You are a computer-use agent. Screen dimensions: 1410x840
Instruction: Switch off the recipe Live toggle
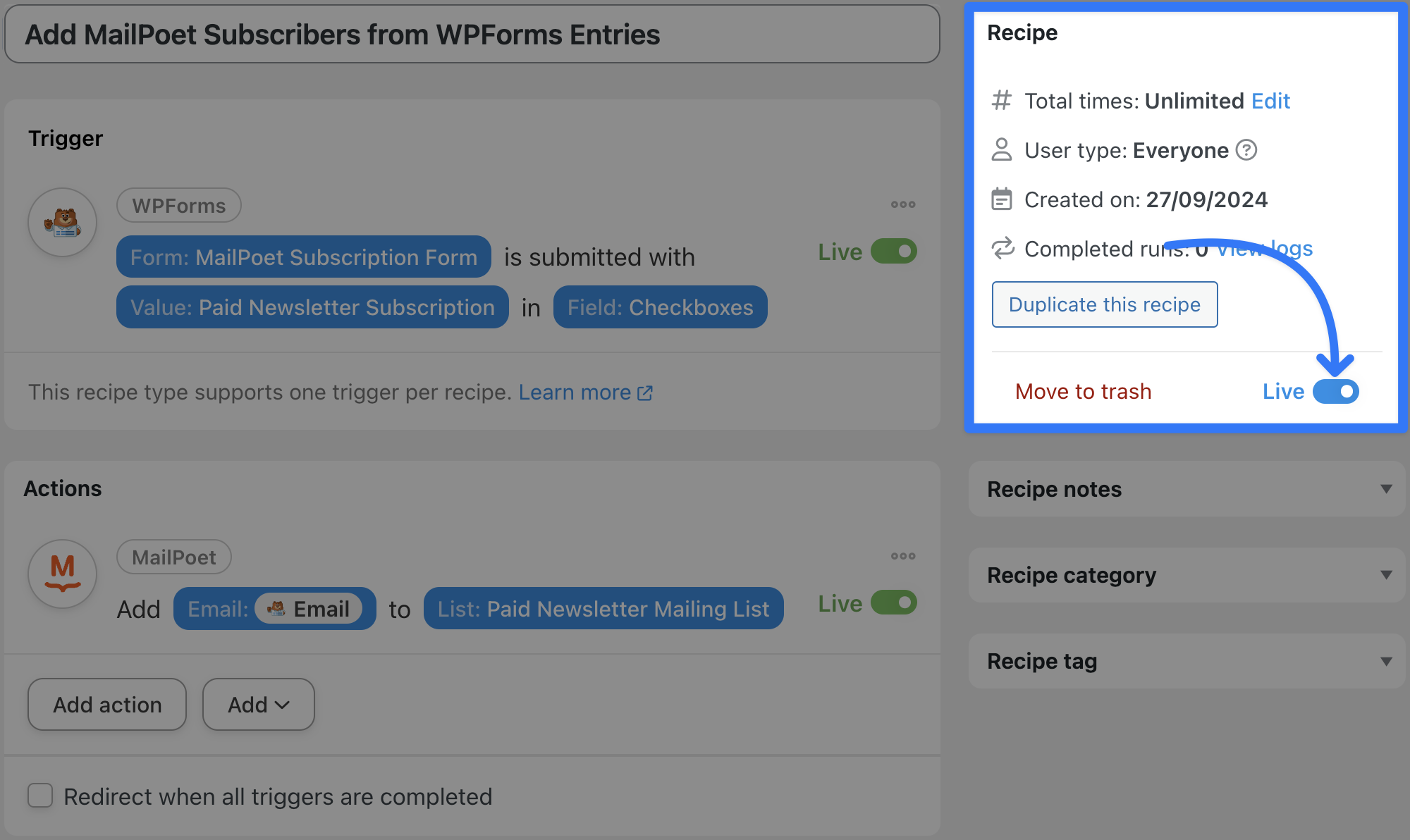1335,392
